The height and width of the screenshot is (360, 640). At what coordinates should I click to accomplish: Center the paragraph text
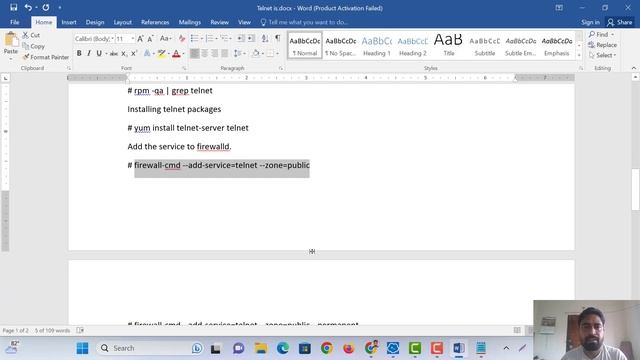click(204, 53)
